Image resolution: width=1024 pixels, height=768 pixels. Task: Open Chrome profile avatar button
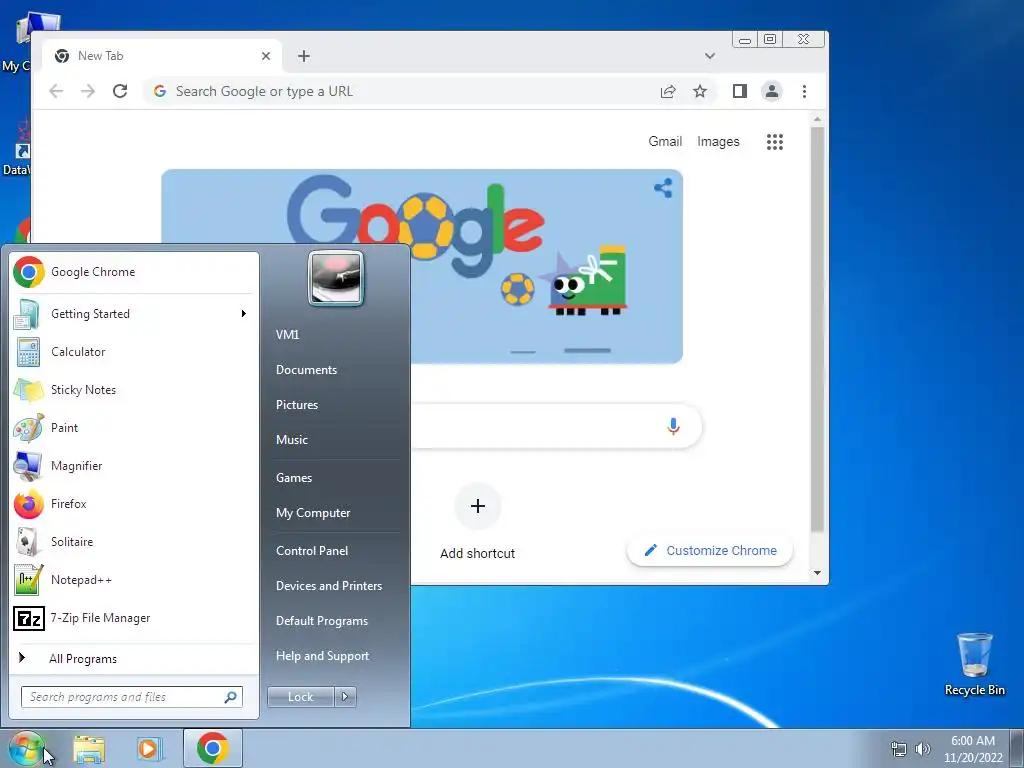(x=772, y=91)
